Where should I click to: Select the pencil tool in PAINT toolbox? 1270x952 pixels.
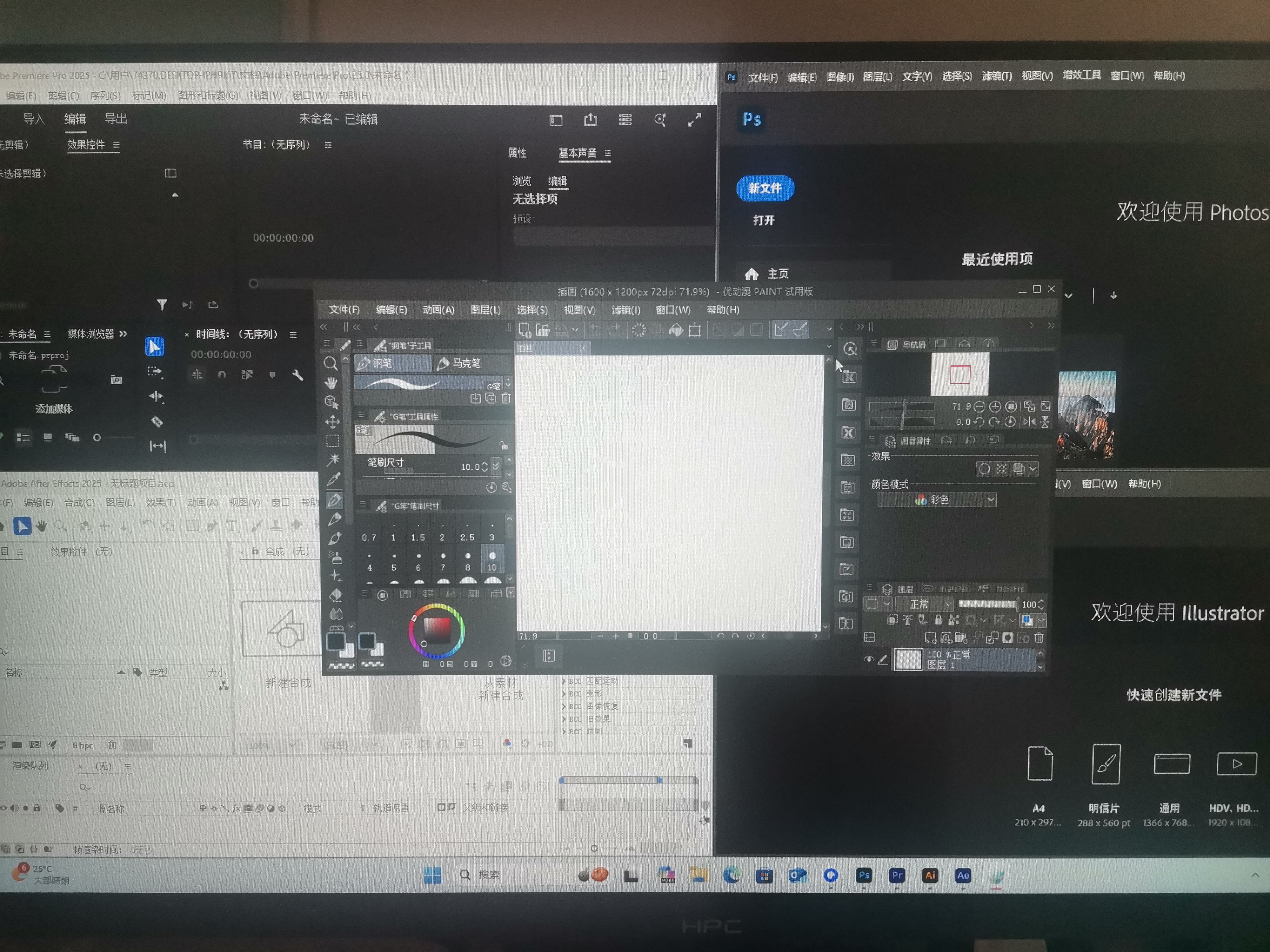(335, 519)
